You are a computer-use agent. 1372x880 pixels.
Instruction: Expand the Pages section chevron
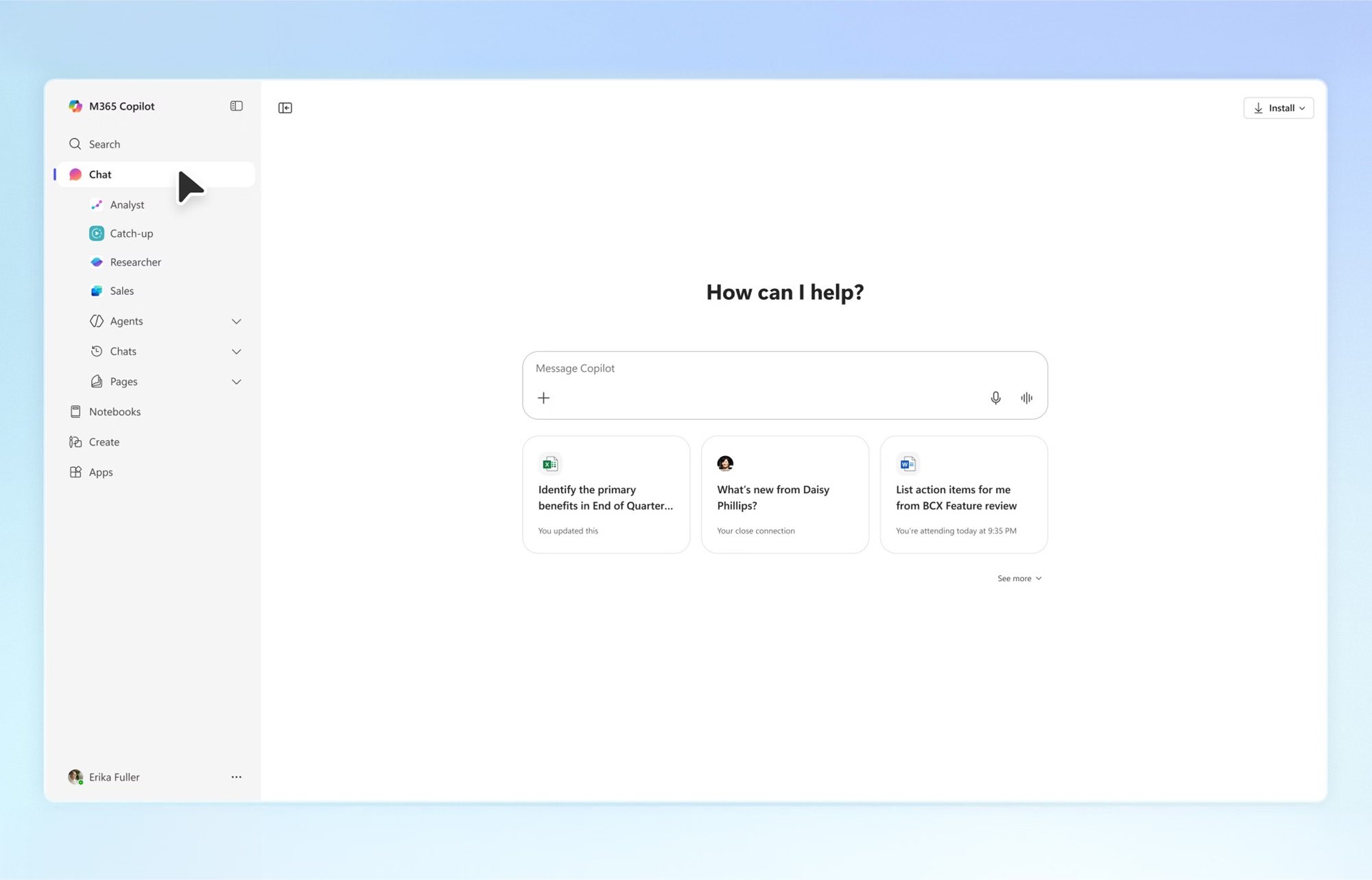236,382
